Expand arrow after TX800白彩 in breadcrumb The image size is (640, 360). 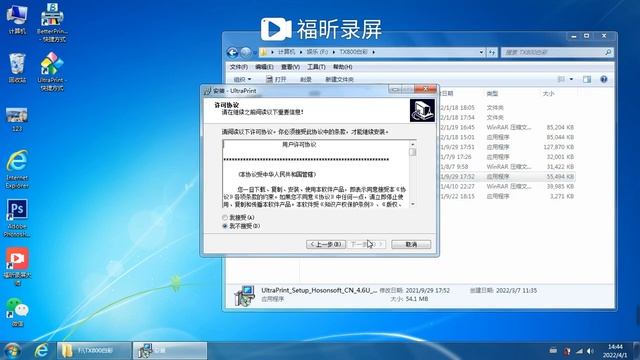[x=373, y=52]
